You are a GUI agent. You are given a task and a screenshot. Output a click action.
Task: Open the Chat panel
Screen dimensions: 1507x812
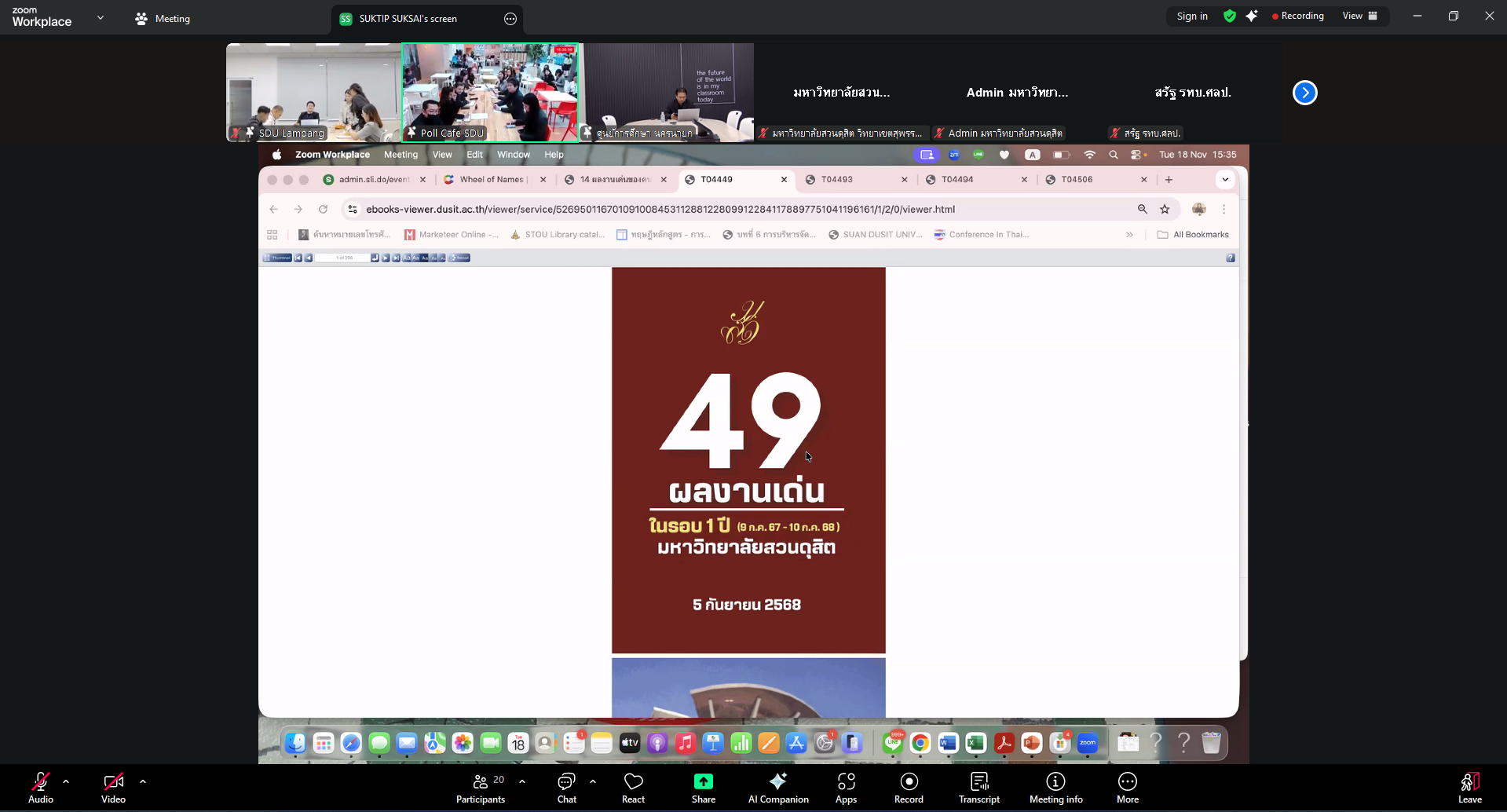[566, 788]
